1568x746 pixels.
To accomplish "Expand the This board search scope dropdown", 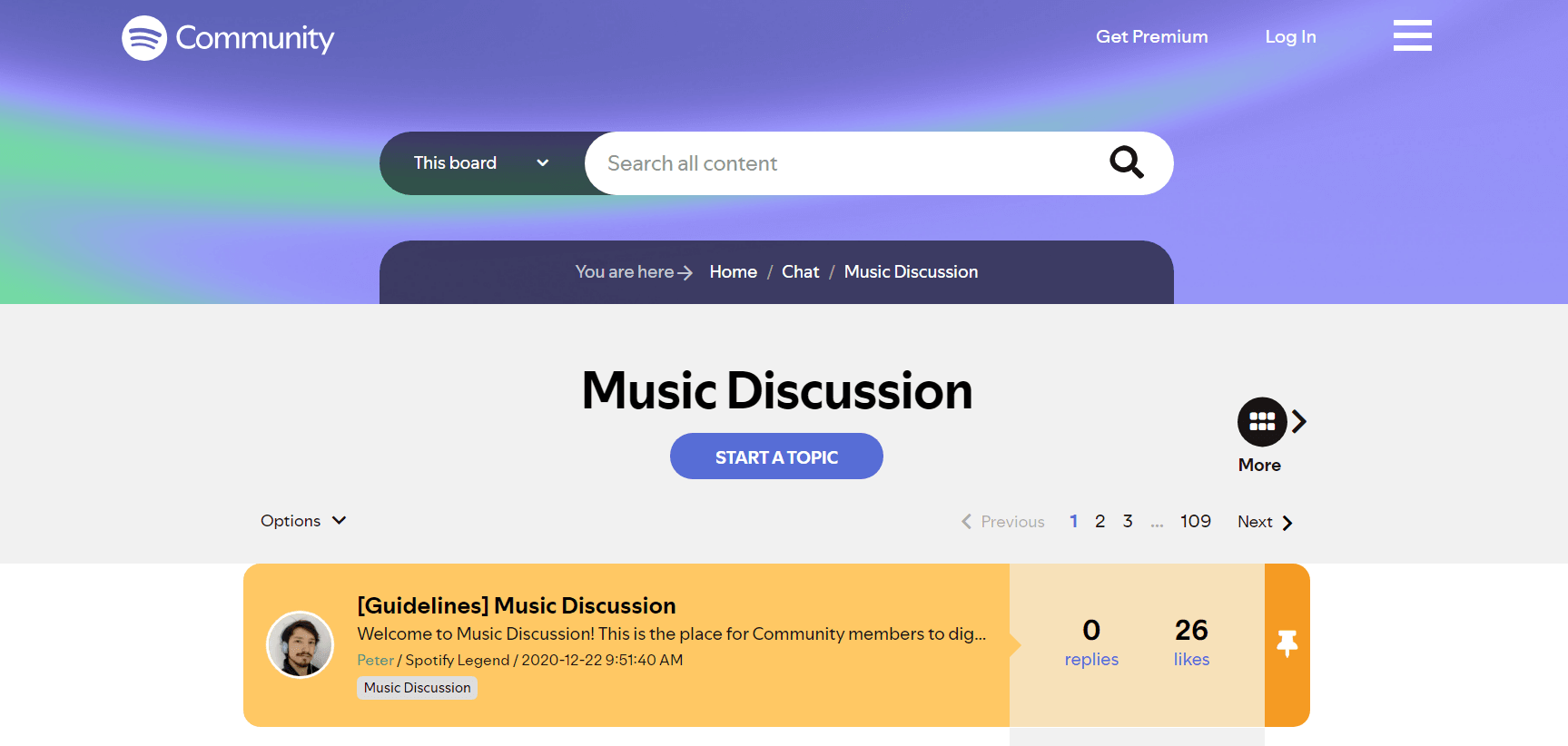I will (x=482, y=163).
